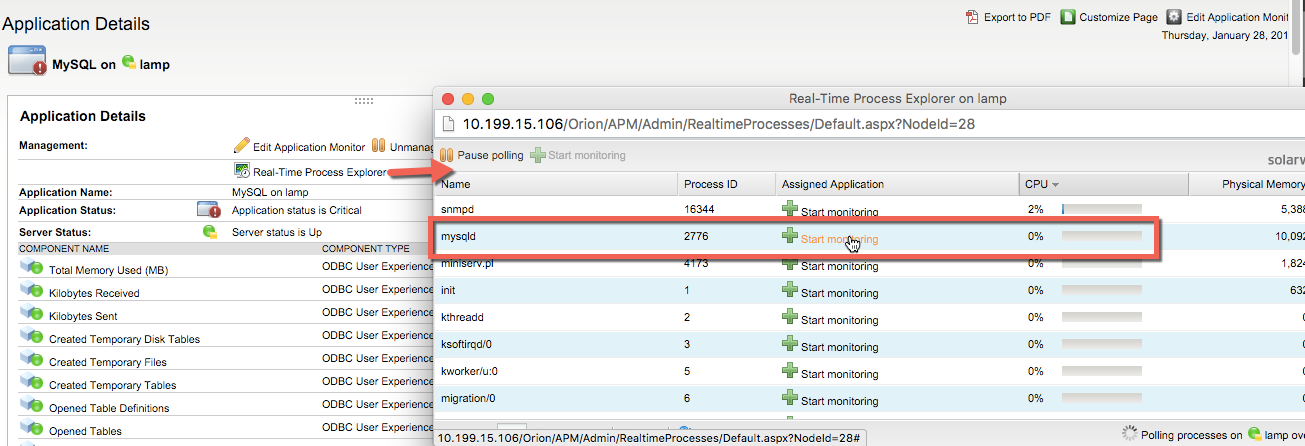This screenshot has height=446, width=1305.
Task: Click the green plus in init row
Action: (789, 290)
